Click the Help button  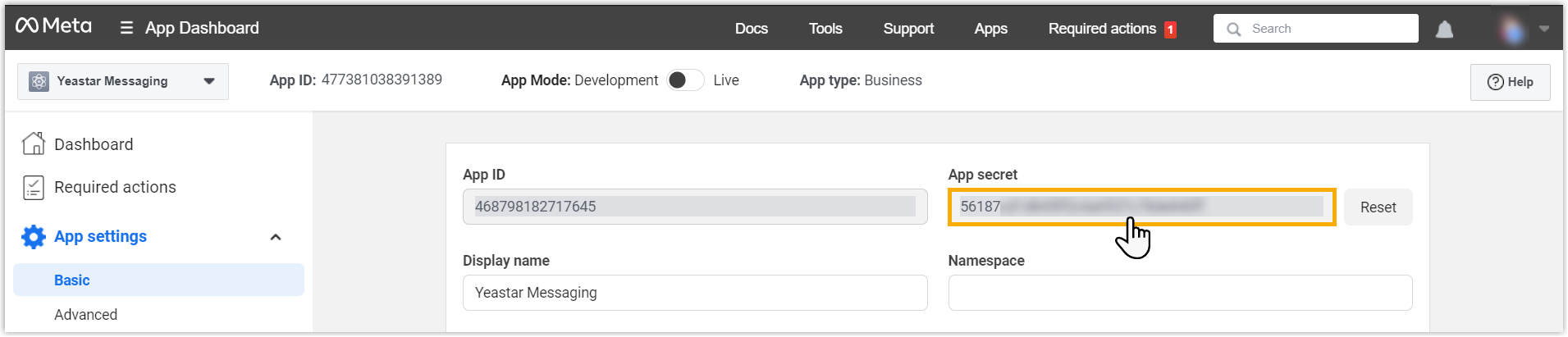[1510, 82]
